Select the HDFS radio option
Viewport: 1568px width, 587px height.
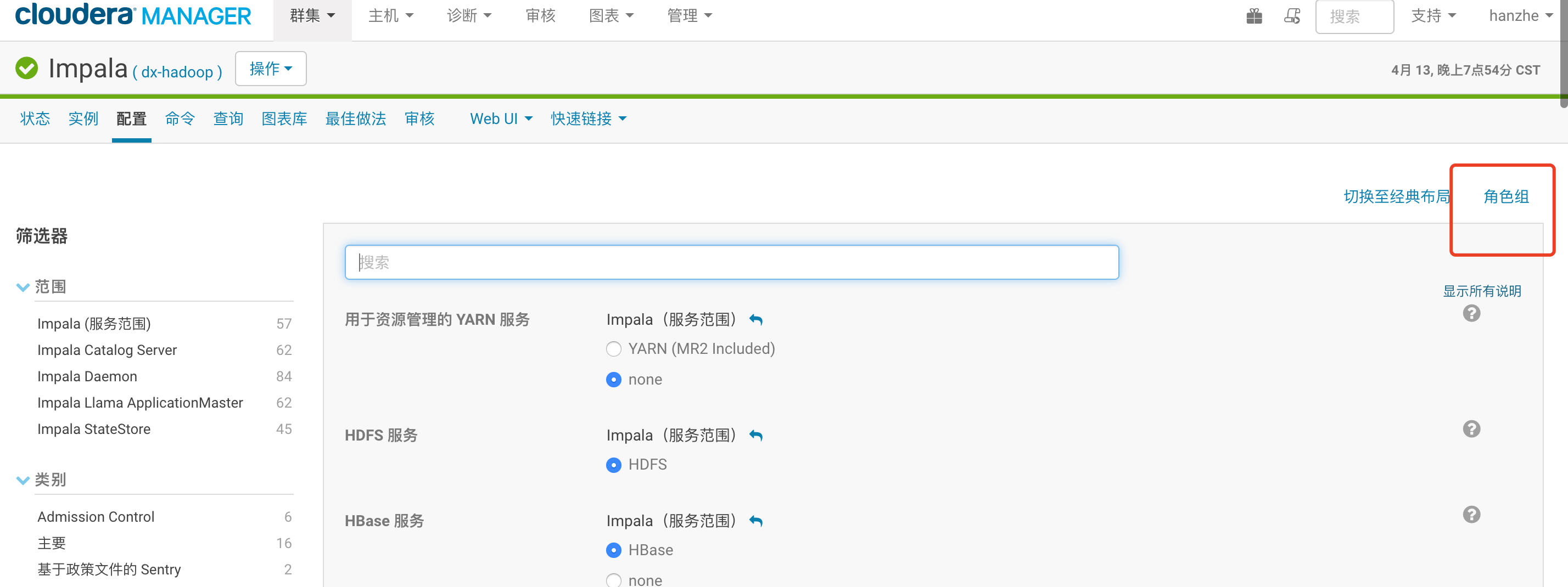coord(614,465)
